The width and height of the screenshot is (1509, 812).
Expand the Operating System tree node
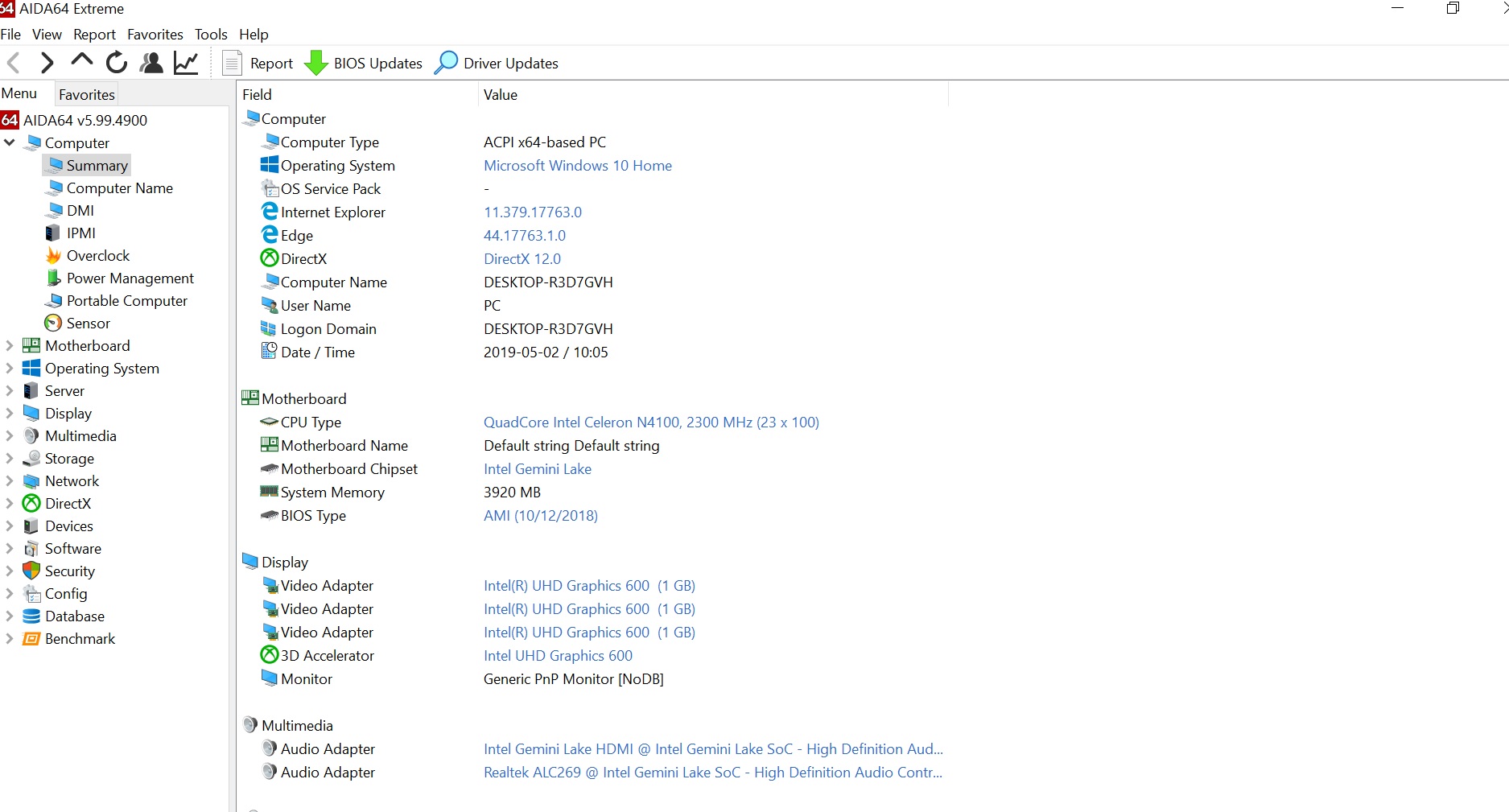pos(10,368)
